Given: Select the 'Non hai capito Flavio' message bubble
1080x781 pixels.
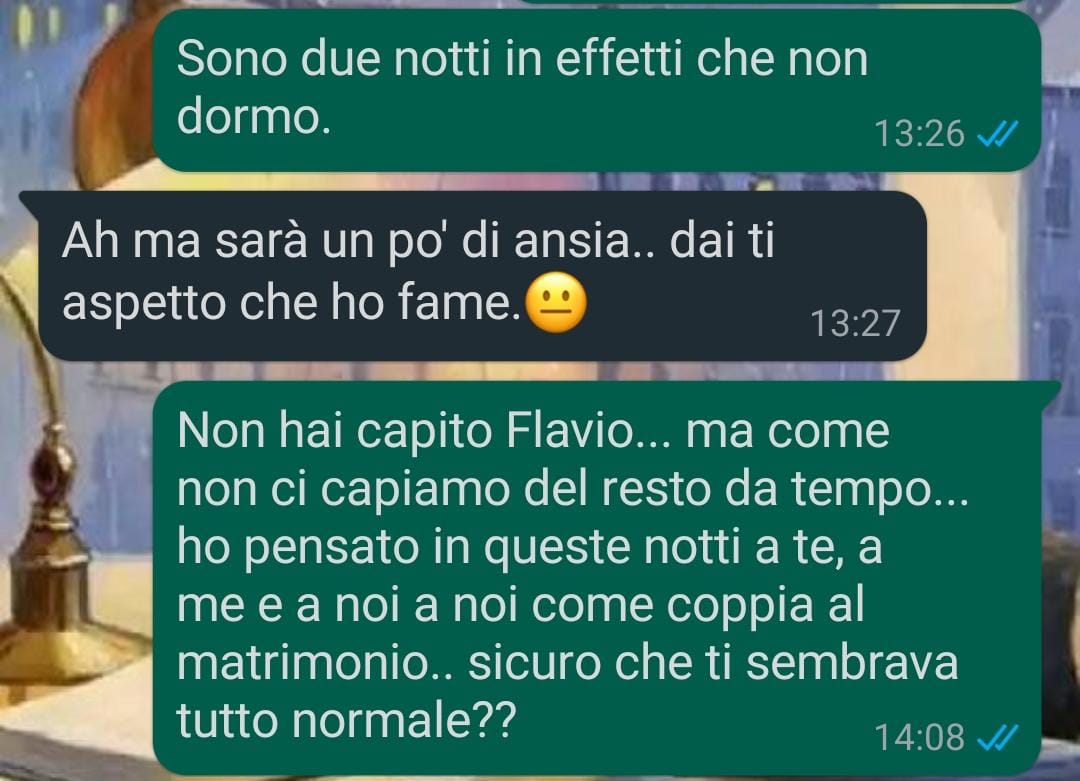Looking at the screenshot, I should click(x=605, y=577).
